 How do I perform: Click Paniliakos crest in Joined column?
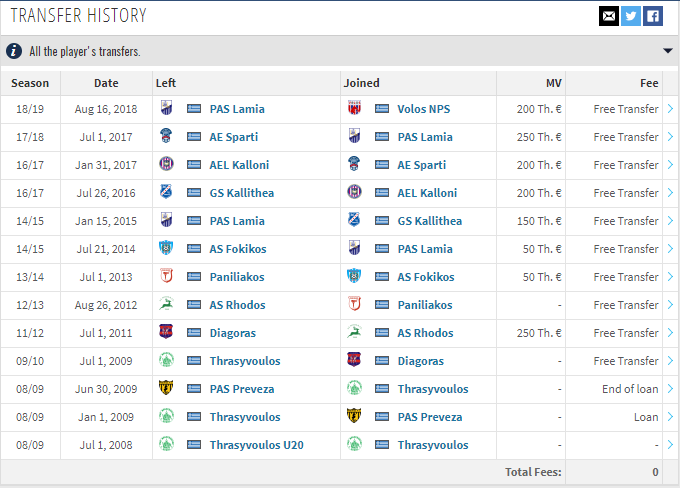[354, 304]
